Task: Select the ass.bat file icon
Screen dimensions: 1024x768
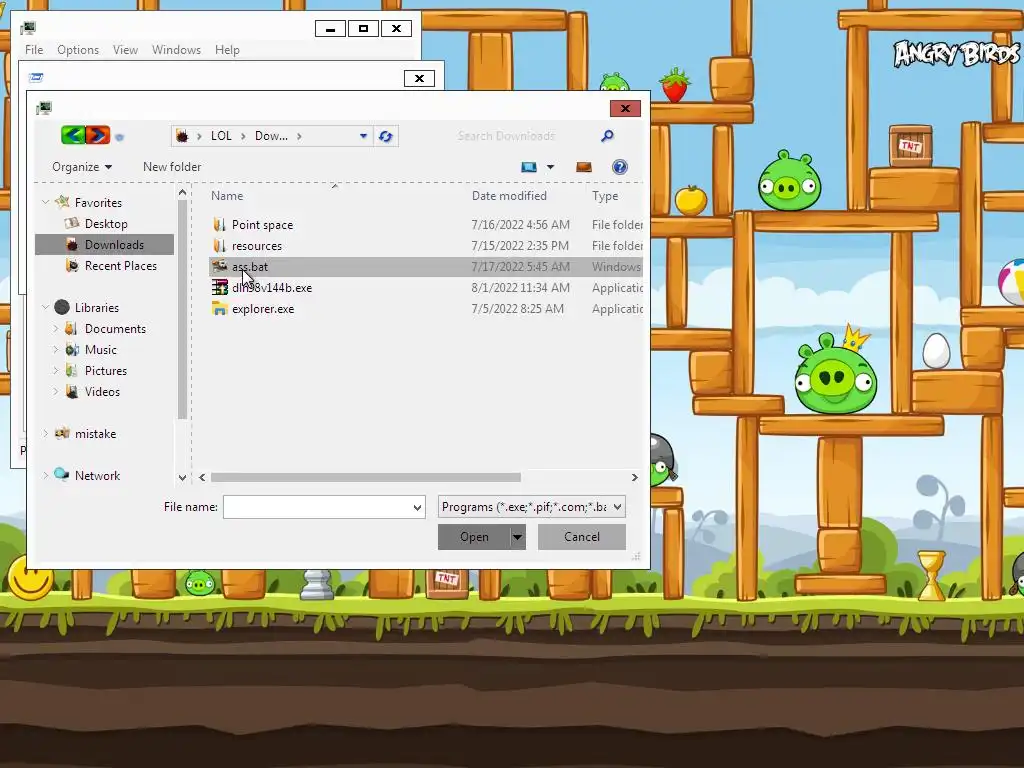Action: coord(219,266)
